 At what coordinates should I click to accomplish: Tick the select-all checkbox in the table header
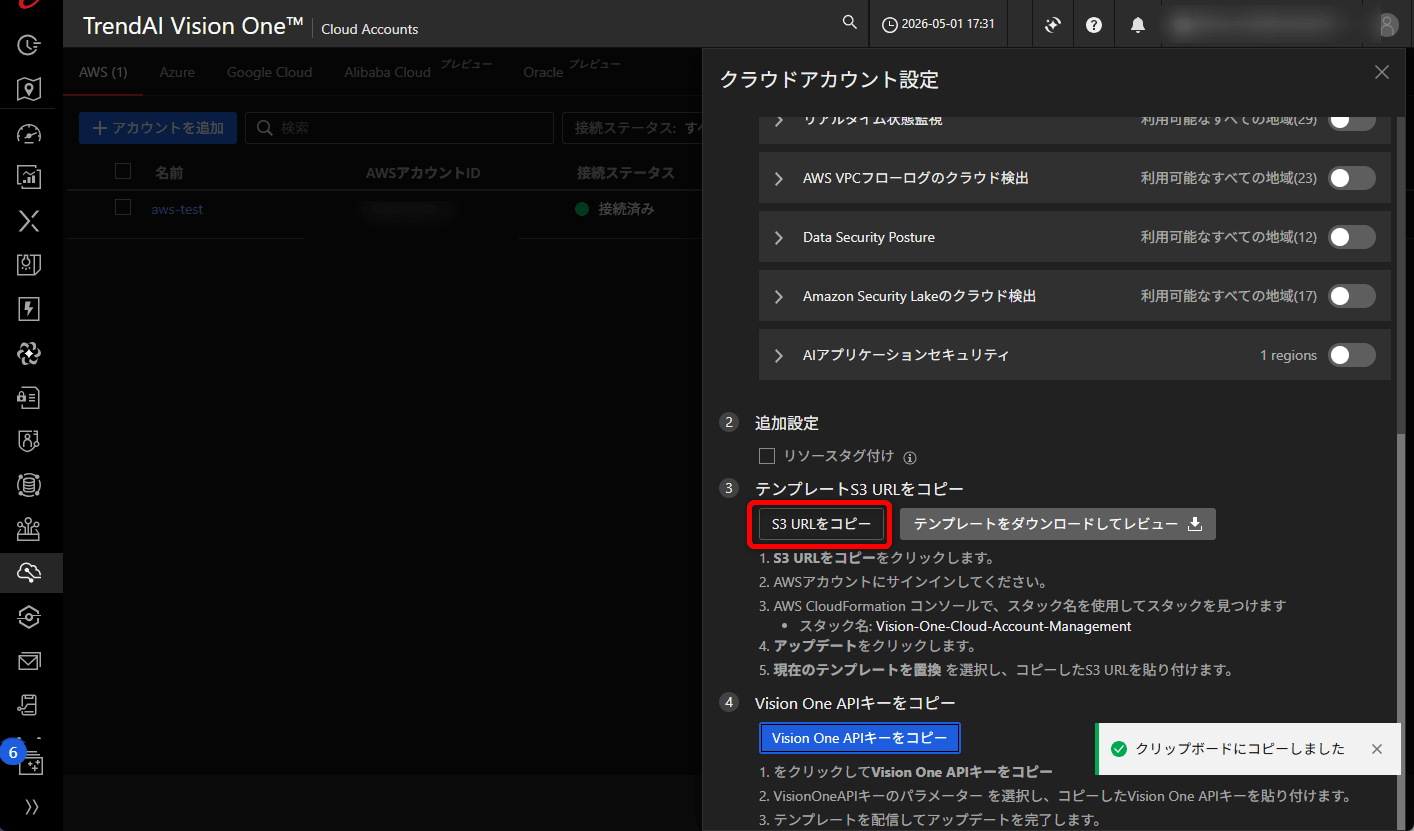click(123, 172)
